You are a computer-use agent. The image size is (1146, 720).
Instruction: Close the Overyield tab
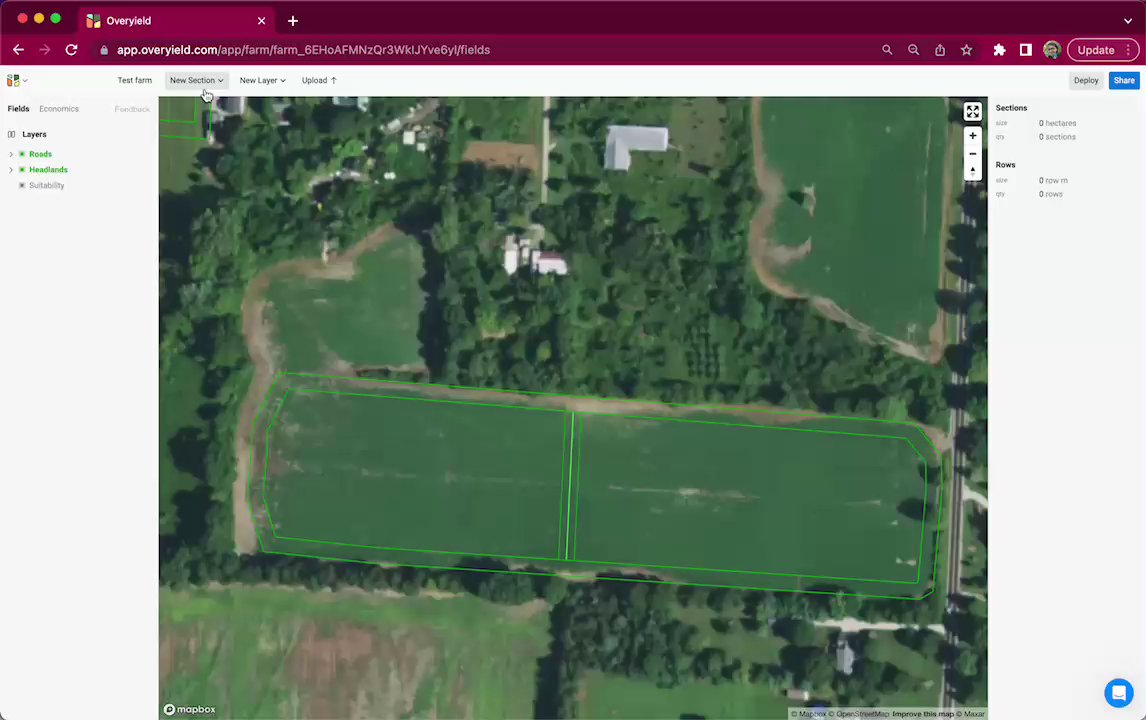pyautogui.click(x=261, y=20)
